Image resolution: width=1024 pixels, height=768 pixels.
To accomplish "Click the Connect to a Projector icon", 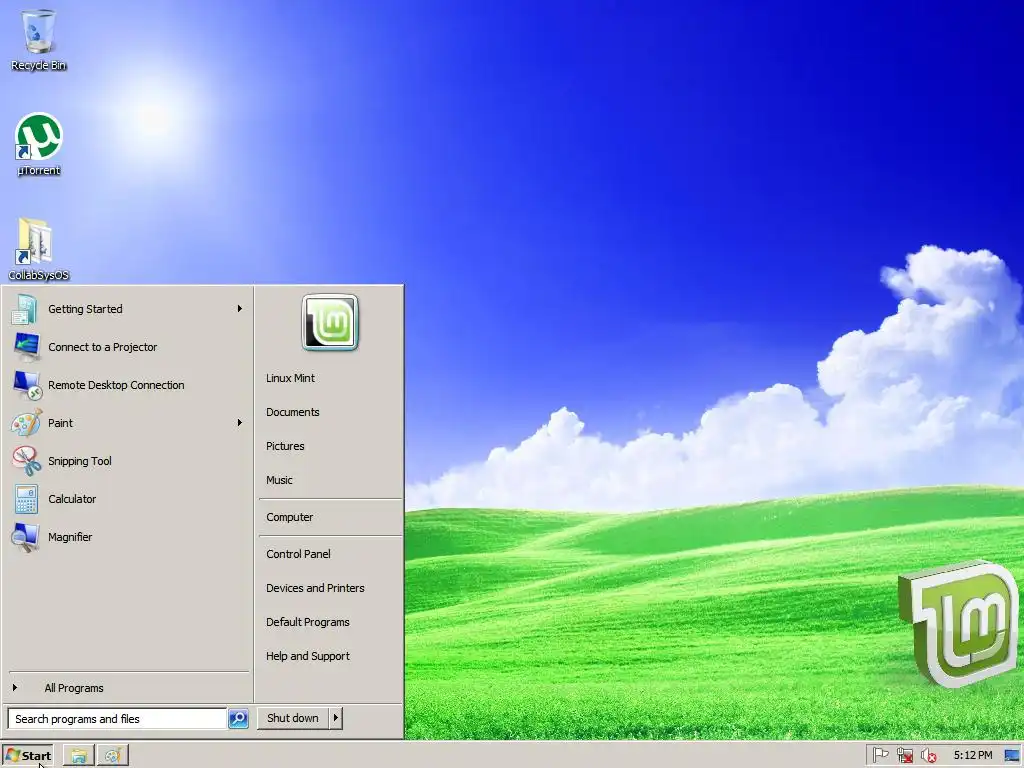I will pyautogui.click(x=26, y=347).
